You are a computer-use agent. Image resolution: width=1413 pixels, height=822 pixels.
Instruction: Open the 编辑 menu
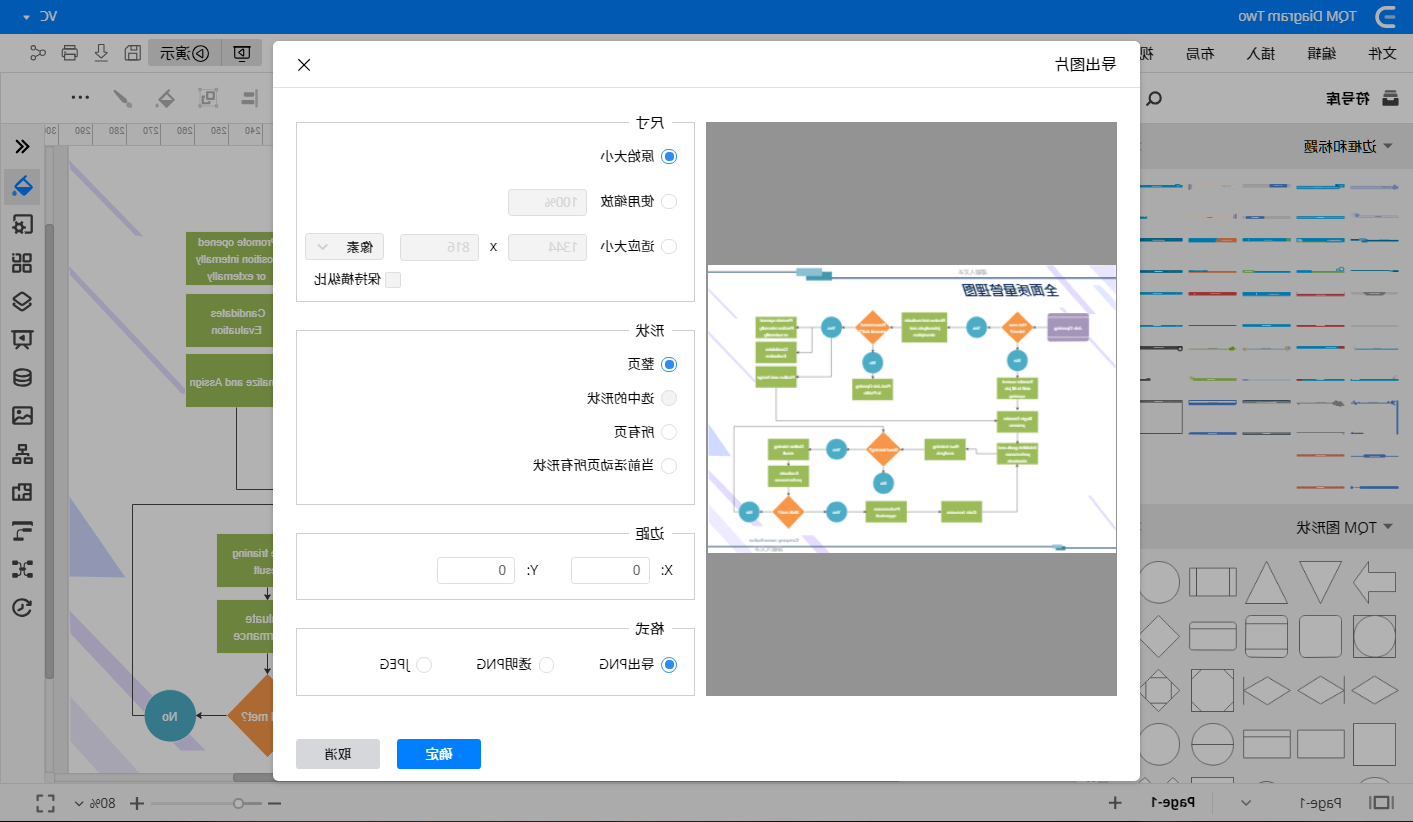[x=1321, y=53]
